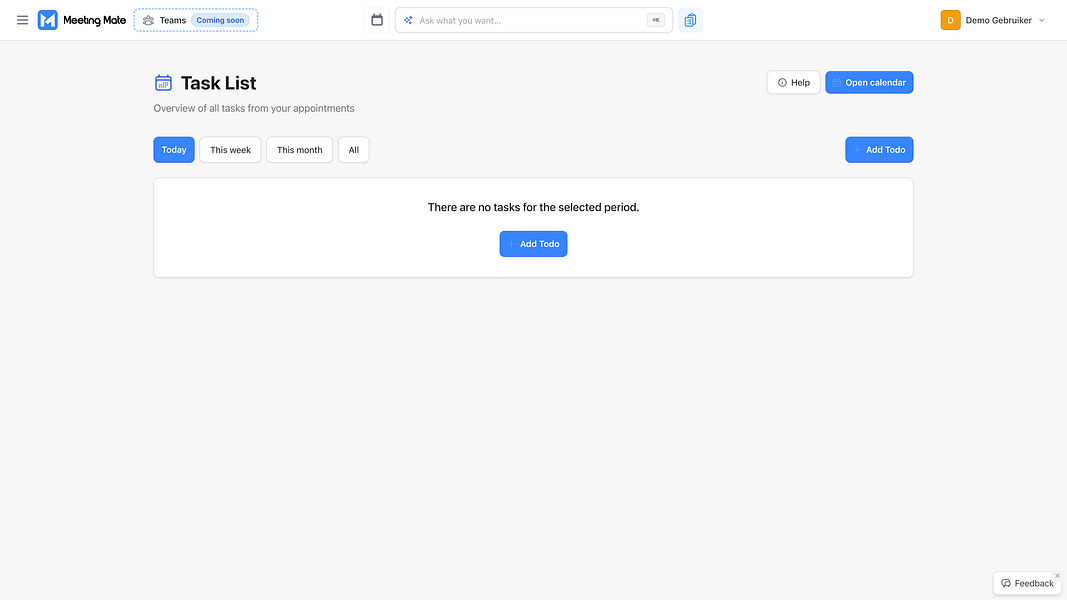Select the Today filter tab
The image size is (1067, 600).
point(174,150)
